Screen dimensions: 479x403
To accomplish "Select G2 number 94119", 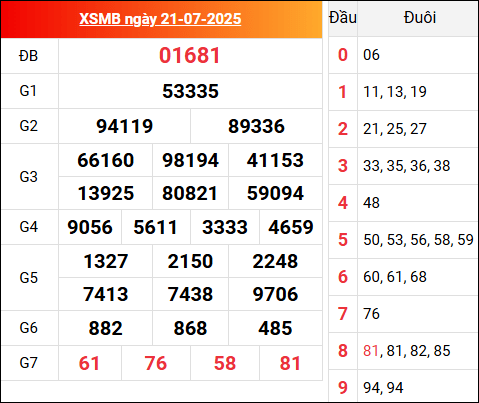I will pyautogui.click(x=124, y=126).
